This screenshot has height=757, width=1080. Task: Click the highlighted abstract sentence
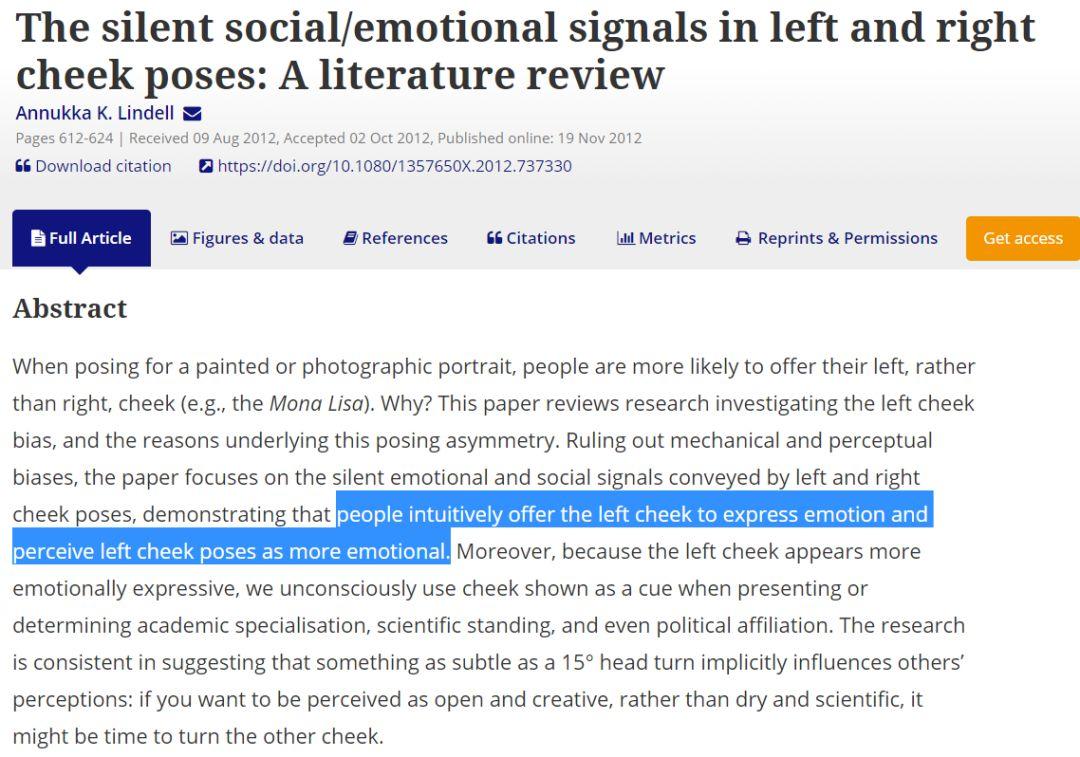point(632,515)
